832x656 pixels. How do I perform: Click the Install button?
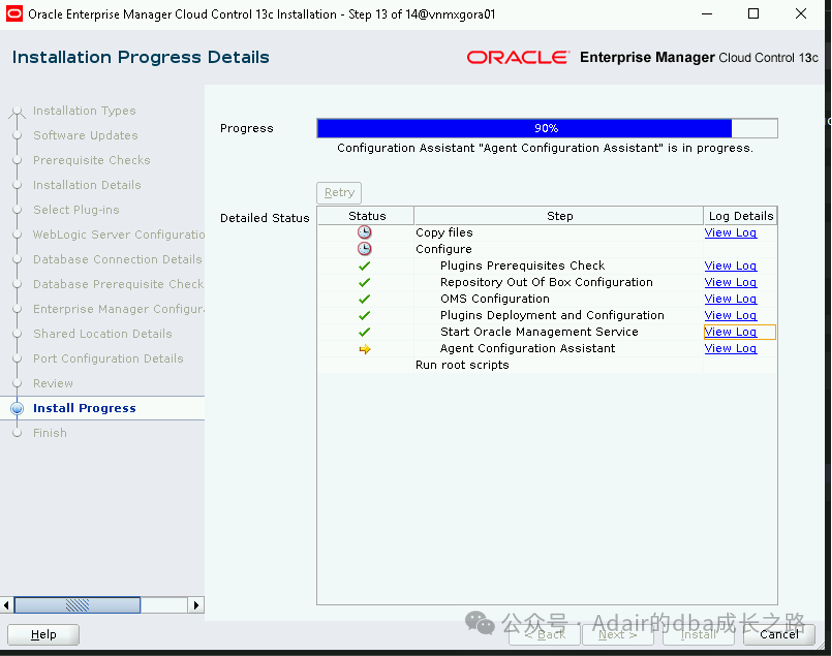click(698, 634)
